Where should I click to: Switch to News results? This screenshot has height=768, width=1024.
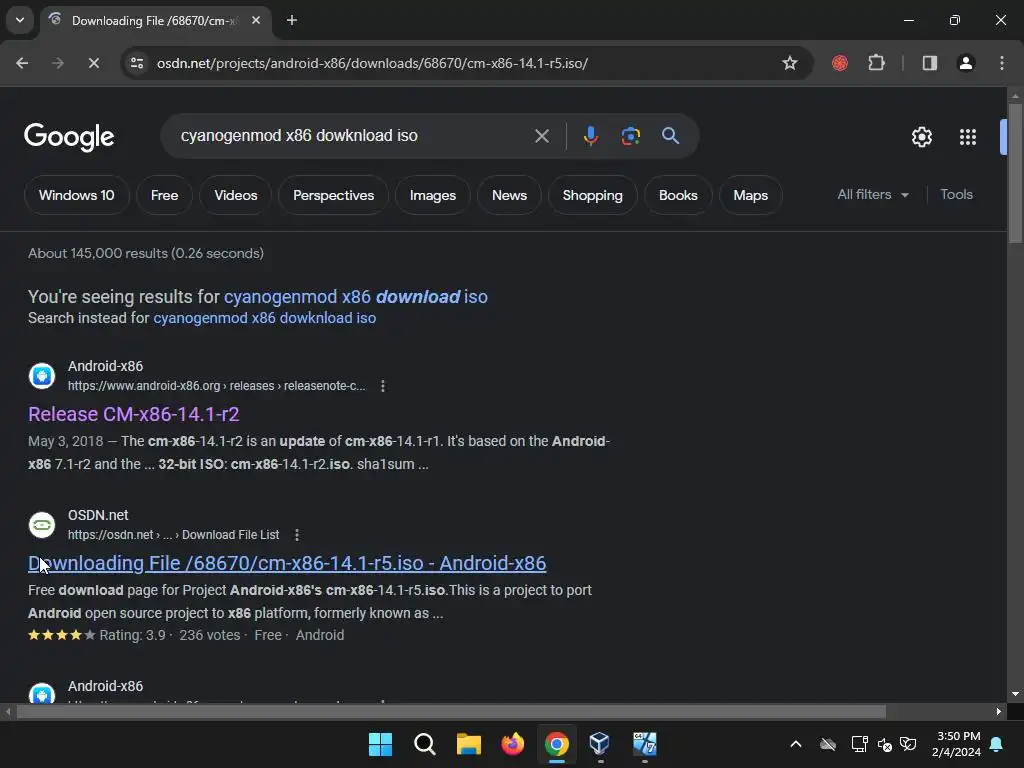coord(509,195)
